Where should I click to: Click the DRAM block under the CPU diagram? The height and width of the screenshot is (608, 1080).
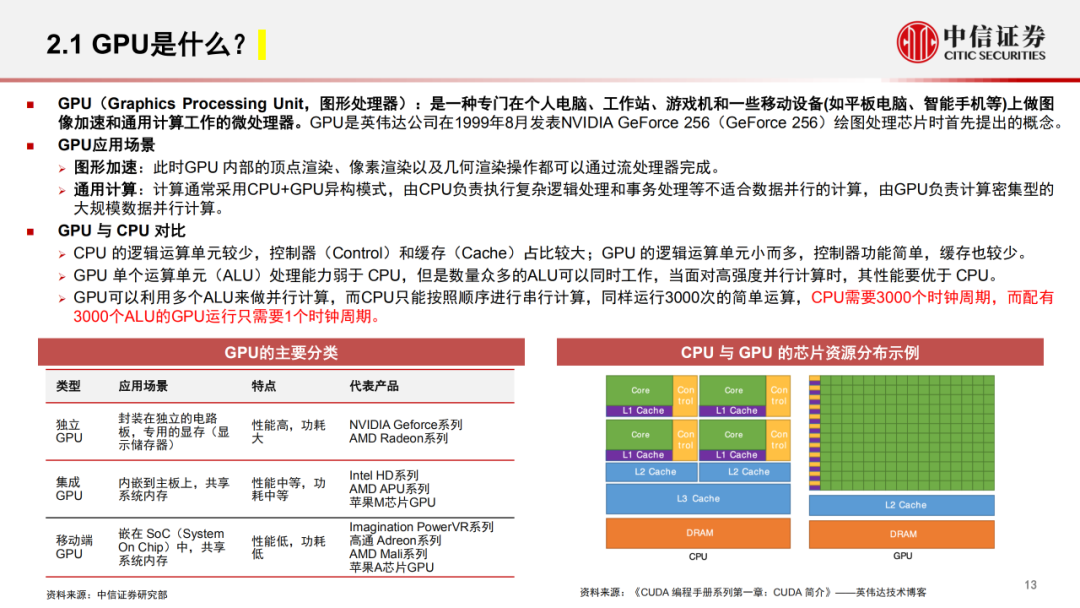[698, 534]
